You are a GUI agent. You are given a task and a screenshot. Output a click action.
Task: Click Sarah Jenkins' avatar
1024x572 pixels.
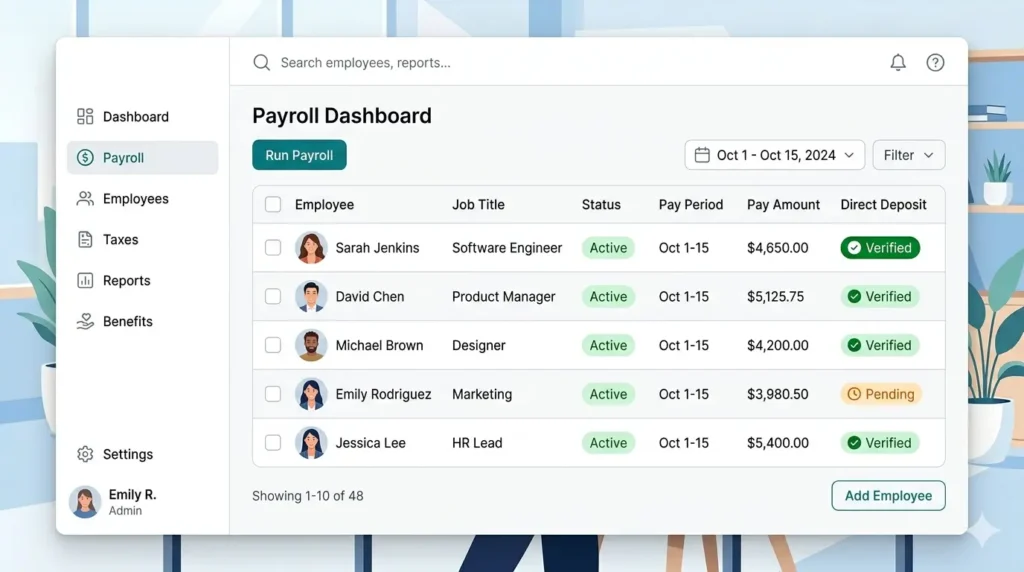[x=311, y=247]
